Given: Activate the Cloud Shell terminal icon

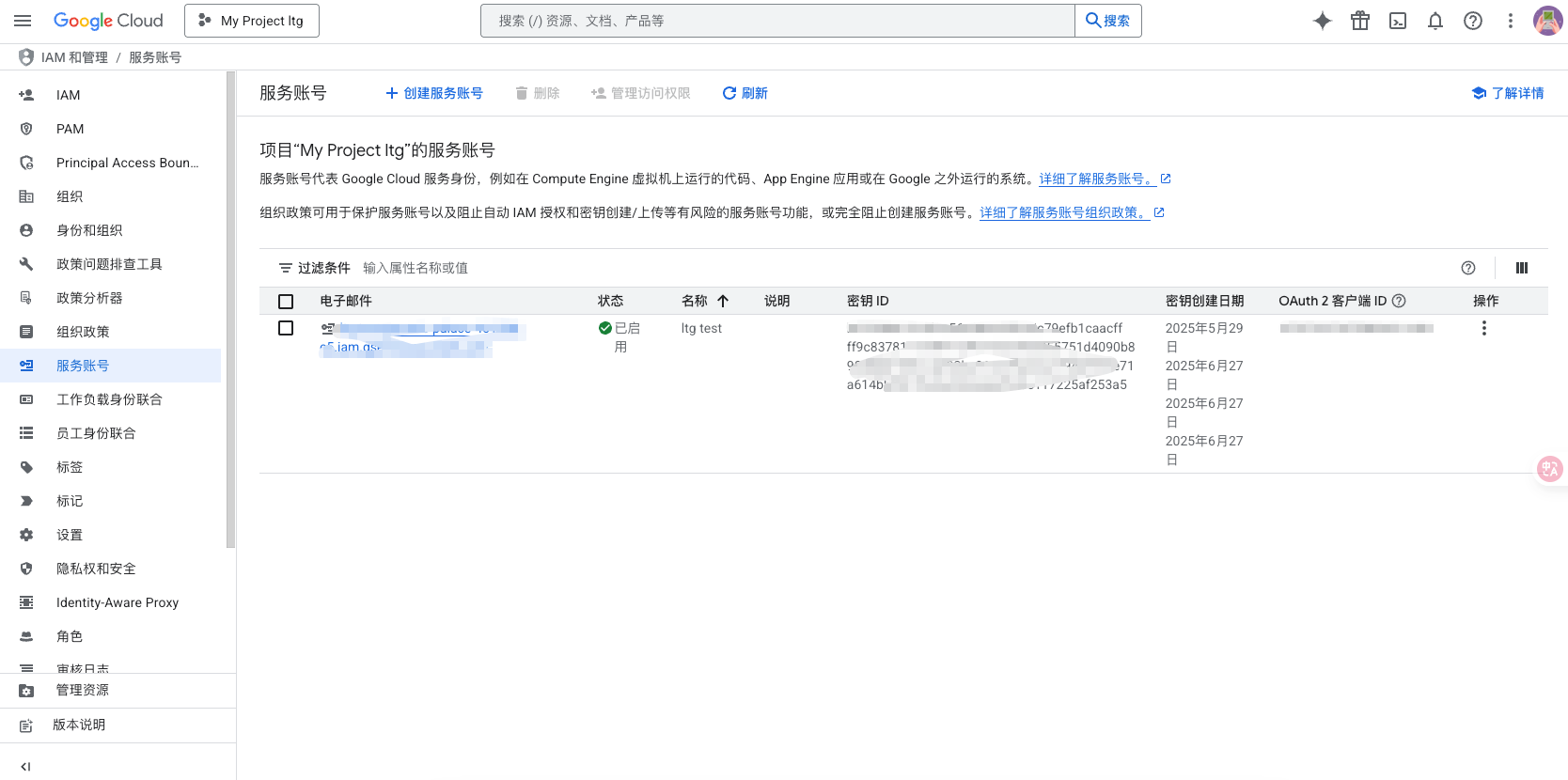Looking at the screenshot, I should click(x=1398, y=21).
